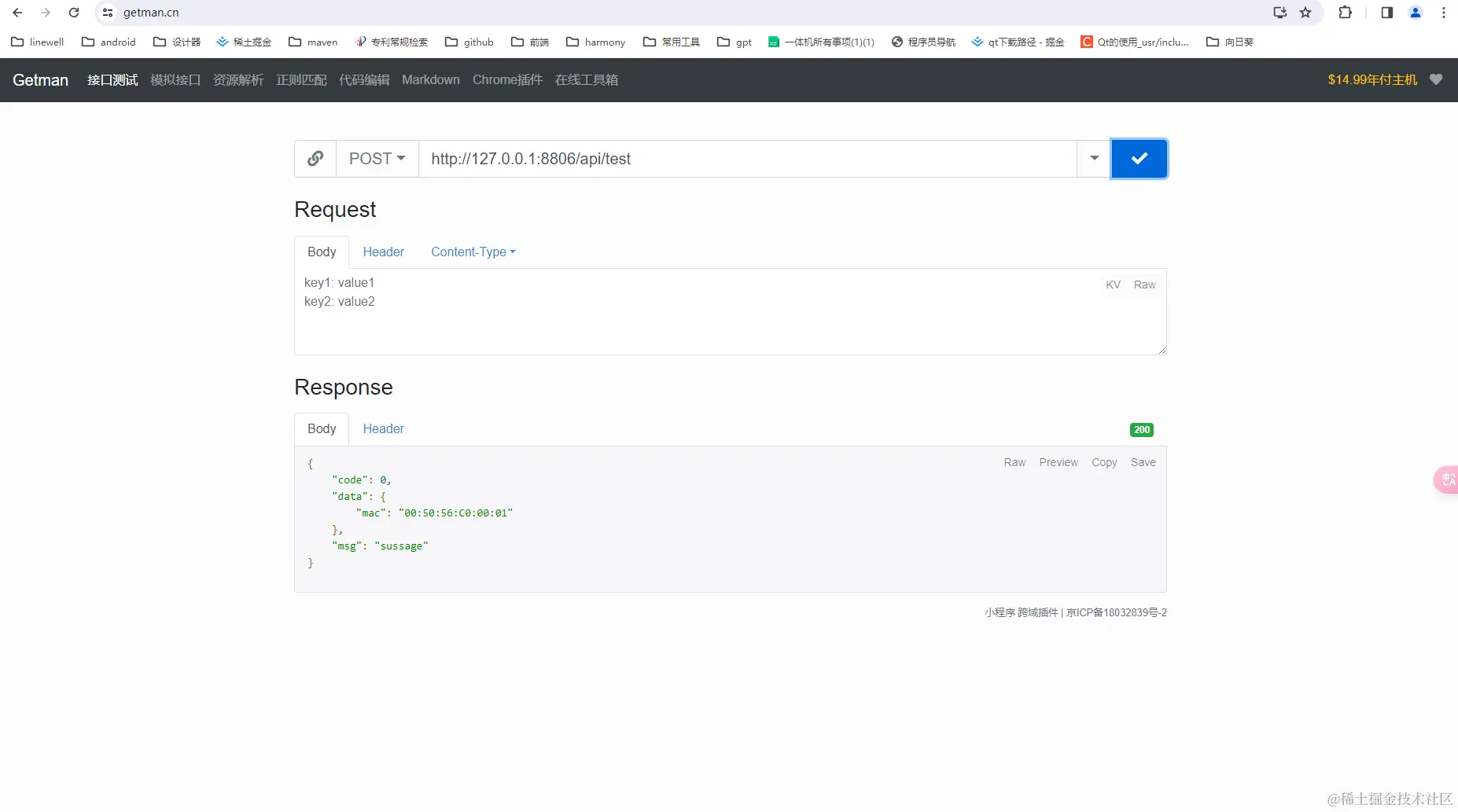Image resolution: width=1458 pixels, height=812 pixels.
Task: Open the github bookmark folder
Action: (469, 42)
